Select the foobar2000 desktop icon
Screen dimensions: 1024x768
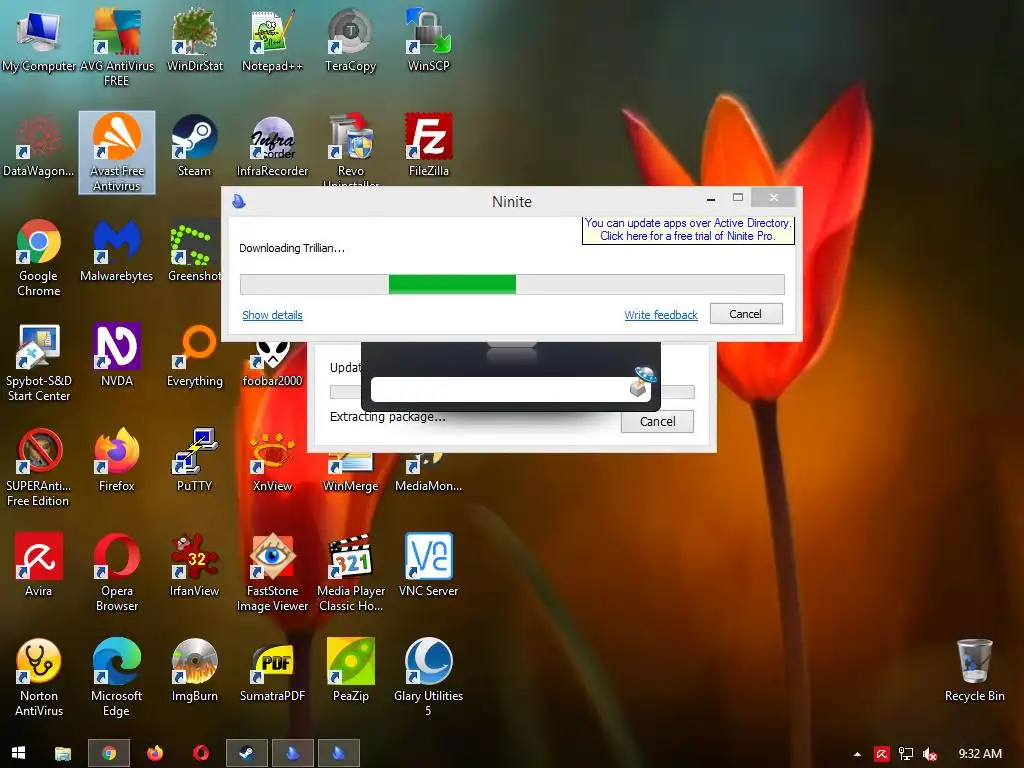[272, 366]
